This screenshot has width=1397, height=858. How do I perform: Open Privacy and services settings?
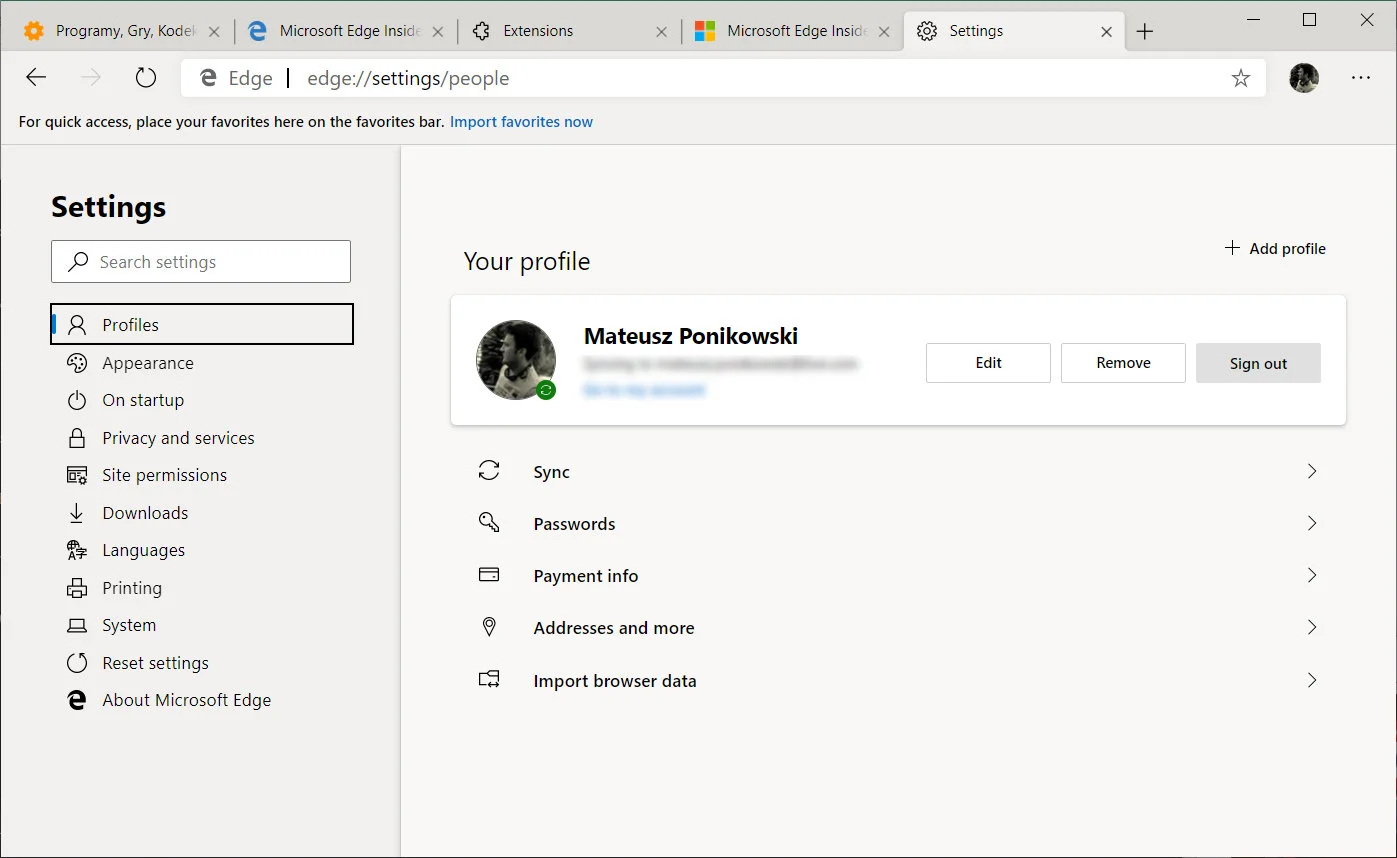pyautogui.click(x=178, y=438)
